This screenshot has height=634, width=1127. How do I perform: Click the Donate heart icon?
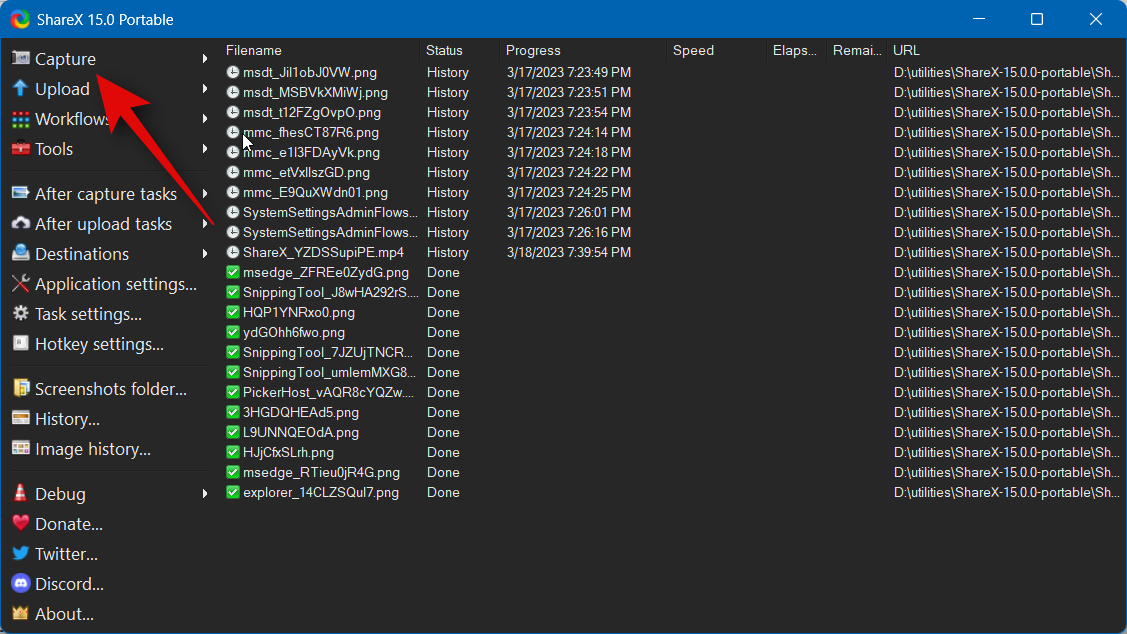click(20, 524)
